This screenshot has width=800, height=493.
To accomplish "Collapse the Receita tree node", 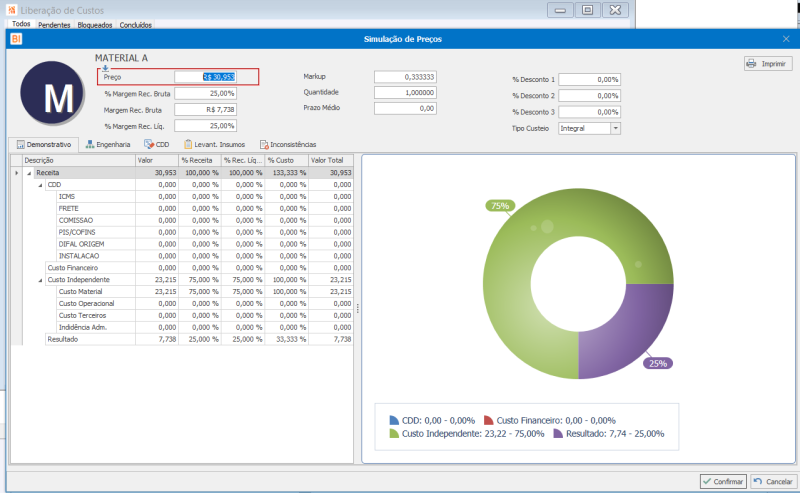I will pos(29,173).
